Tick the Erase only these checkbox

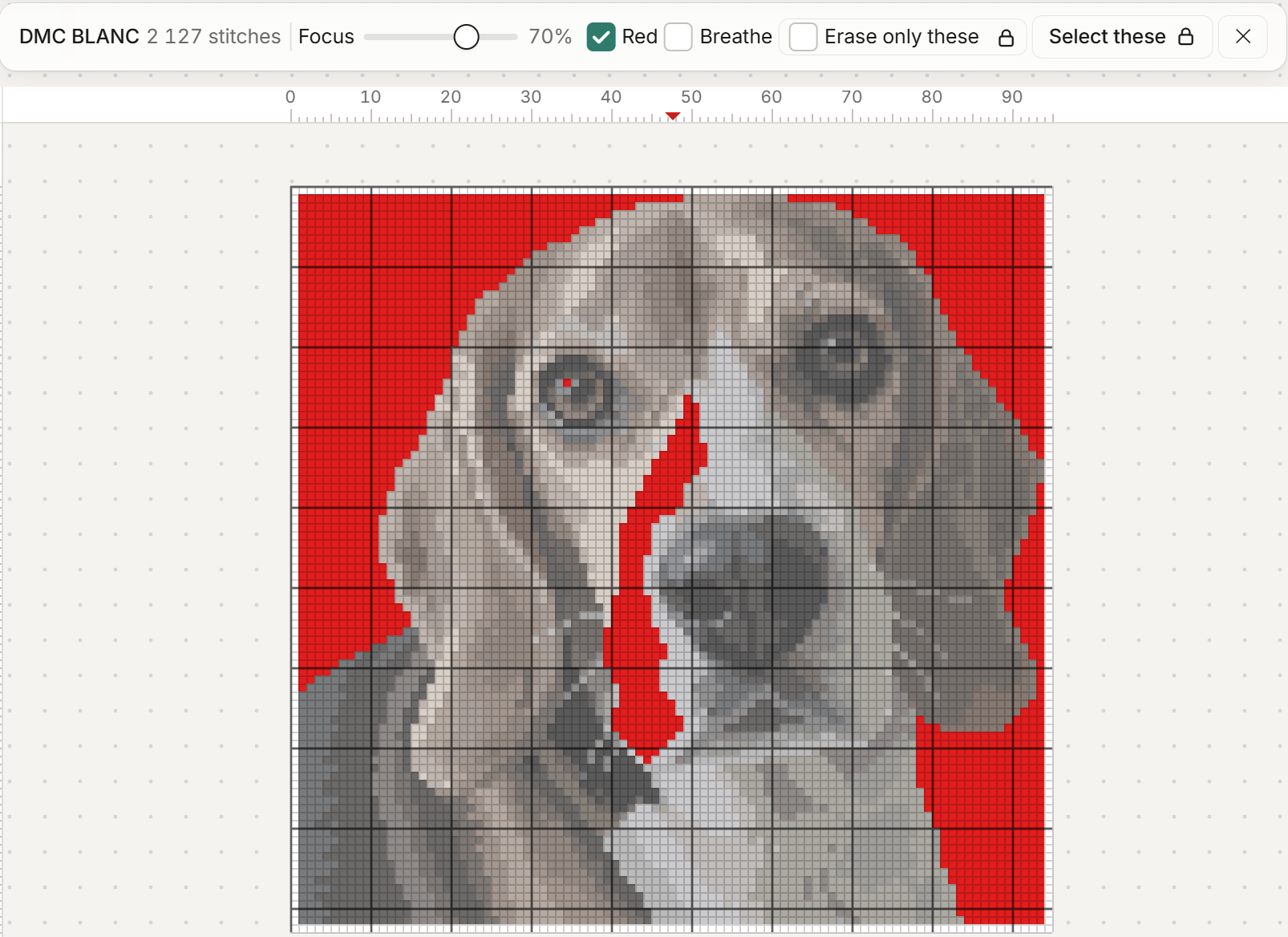tap(803, 37)
